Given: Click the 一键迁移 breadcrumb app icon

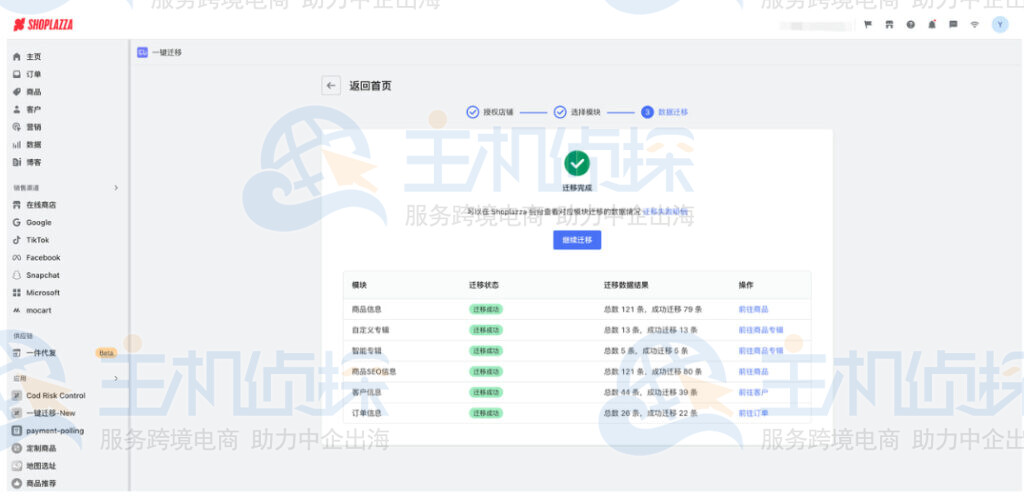Looking at the screenshot, I should pyautogui.click(x=142, y=52).
